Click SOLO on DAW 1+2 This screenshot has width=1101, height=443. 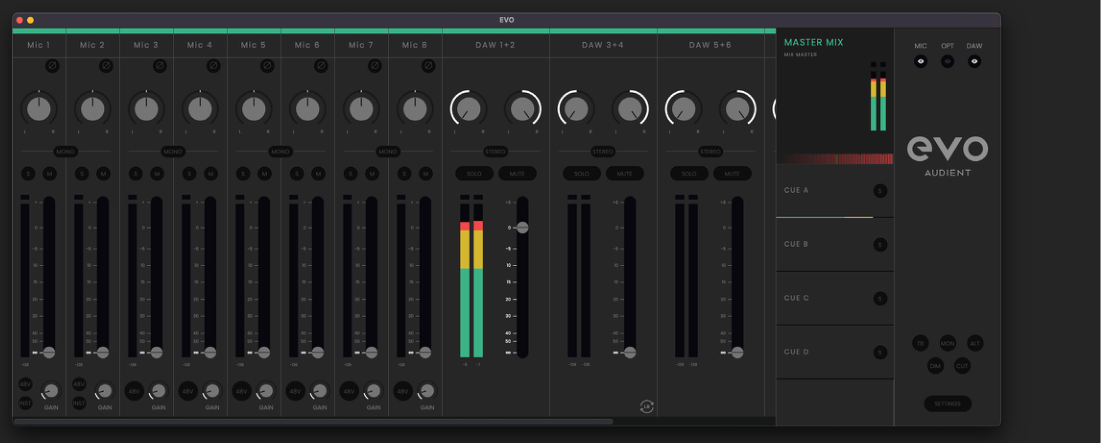click(x=474, y=173)
